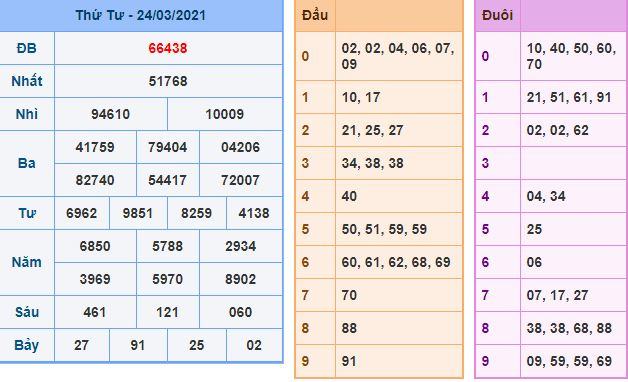This screenshot has width=628, height=382.
Task: Click Đuôi row 8 values 38, 38, 68, 88
Action: click(569, 328)
